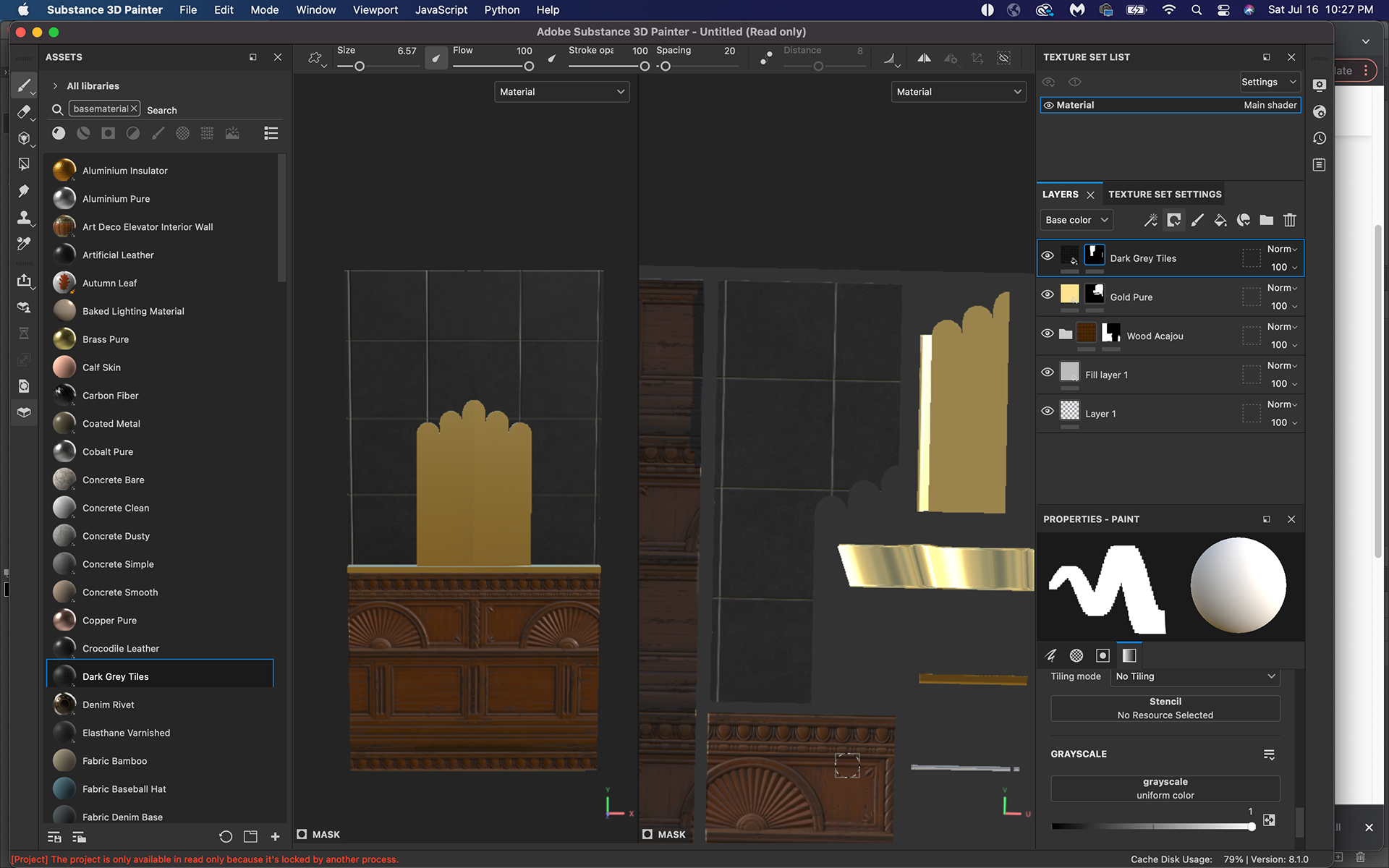Select the Paint brush tool
This screenshot has height=868, width=1389.
point(24,85)
